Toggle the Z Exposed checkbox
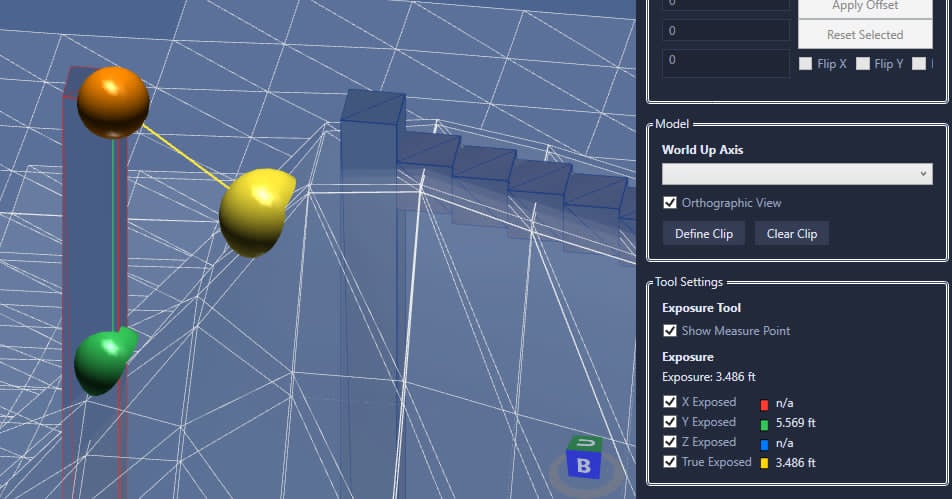Viewport: 952px width, 499px height. 670,442
